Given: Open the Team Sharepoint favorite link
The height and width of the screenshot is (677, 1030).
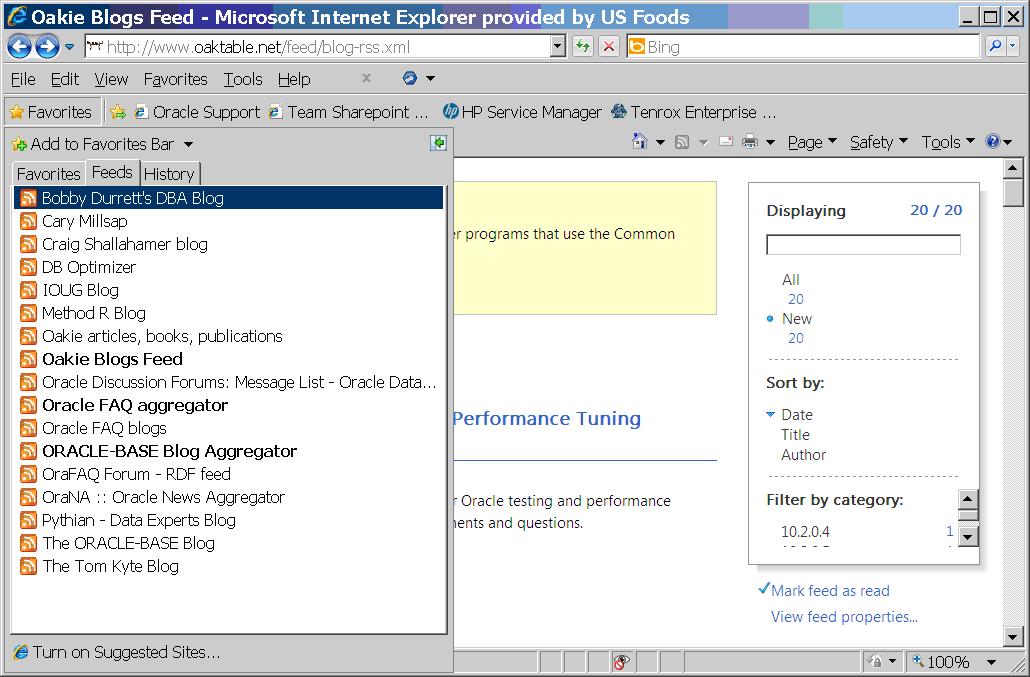Looking at the screenshot, I should [349, 112].
